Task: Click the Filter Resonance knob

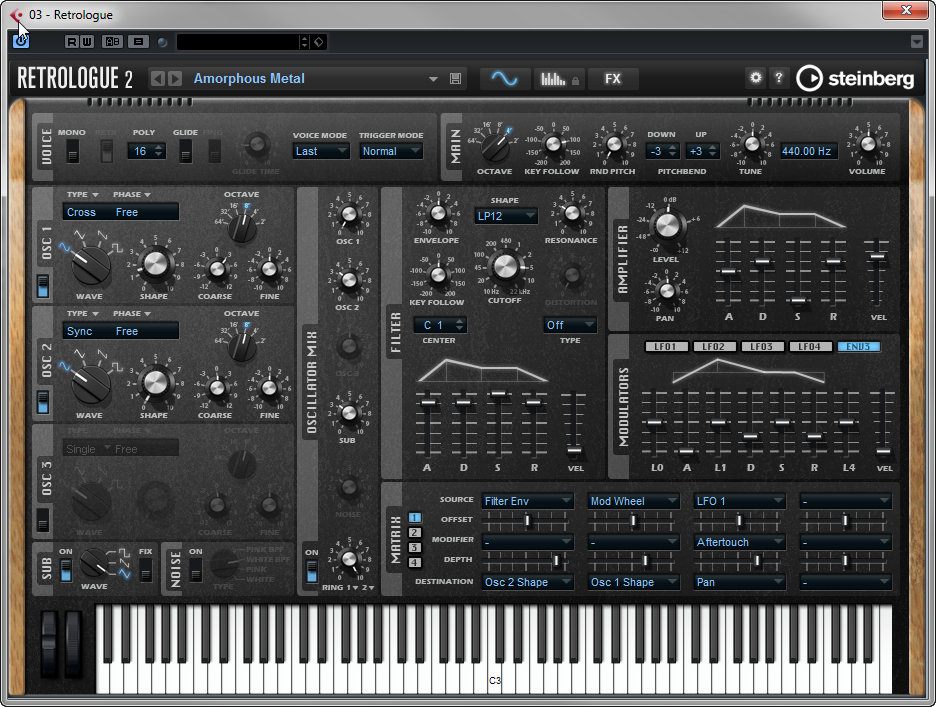Action: point(571,213)
